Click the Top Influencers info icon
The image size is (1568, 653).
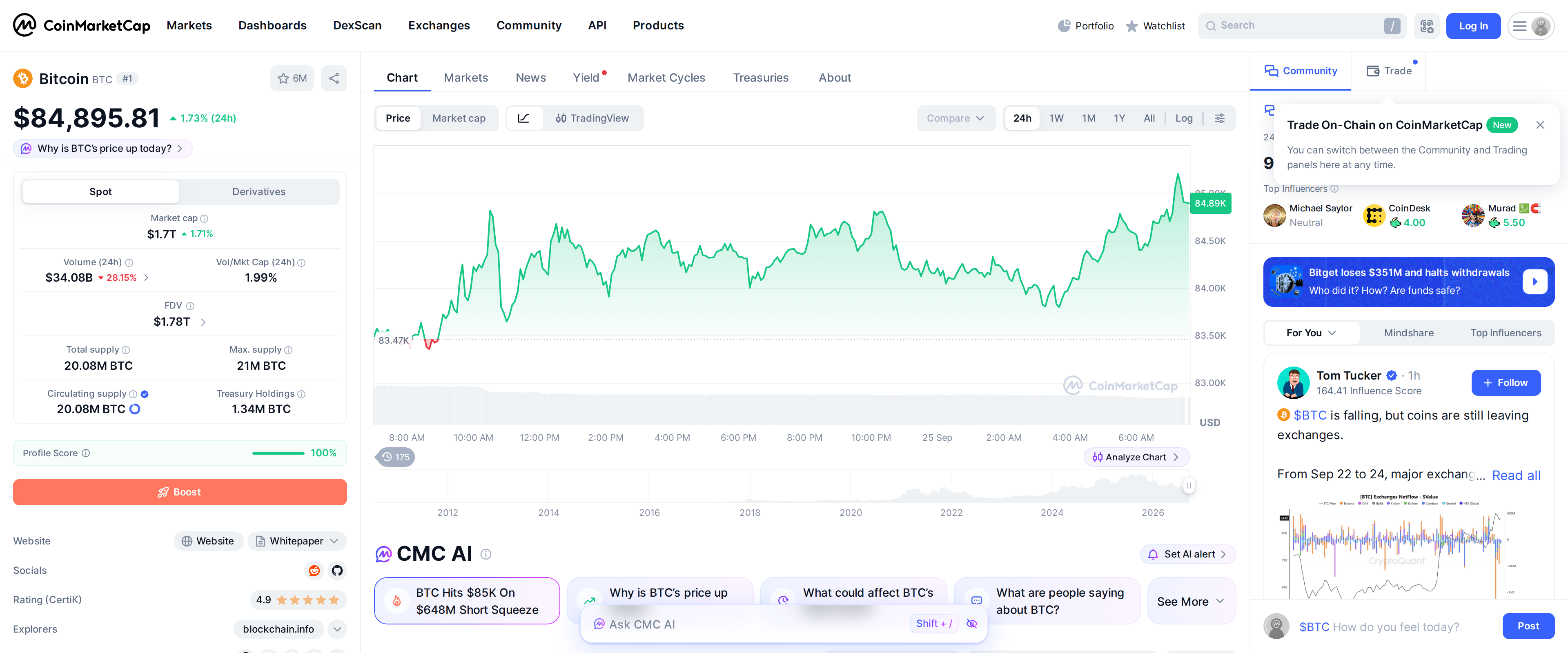point(1334,189)
